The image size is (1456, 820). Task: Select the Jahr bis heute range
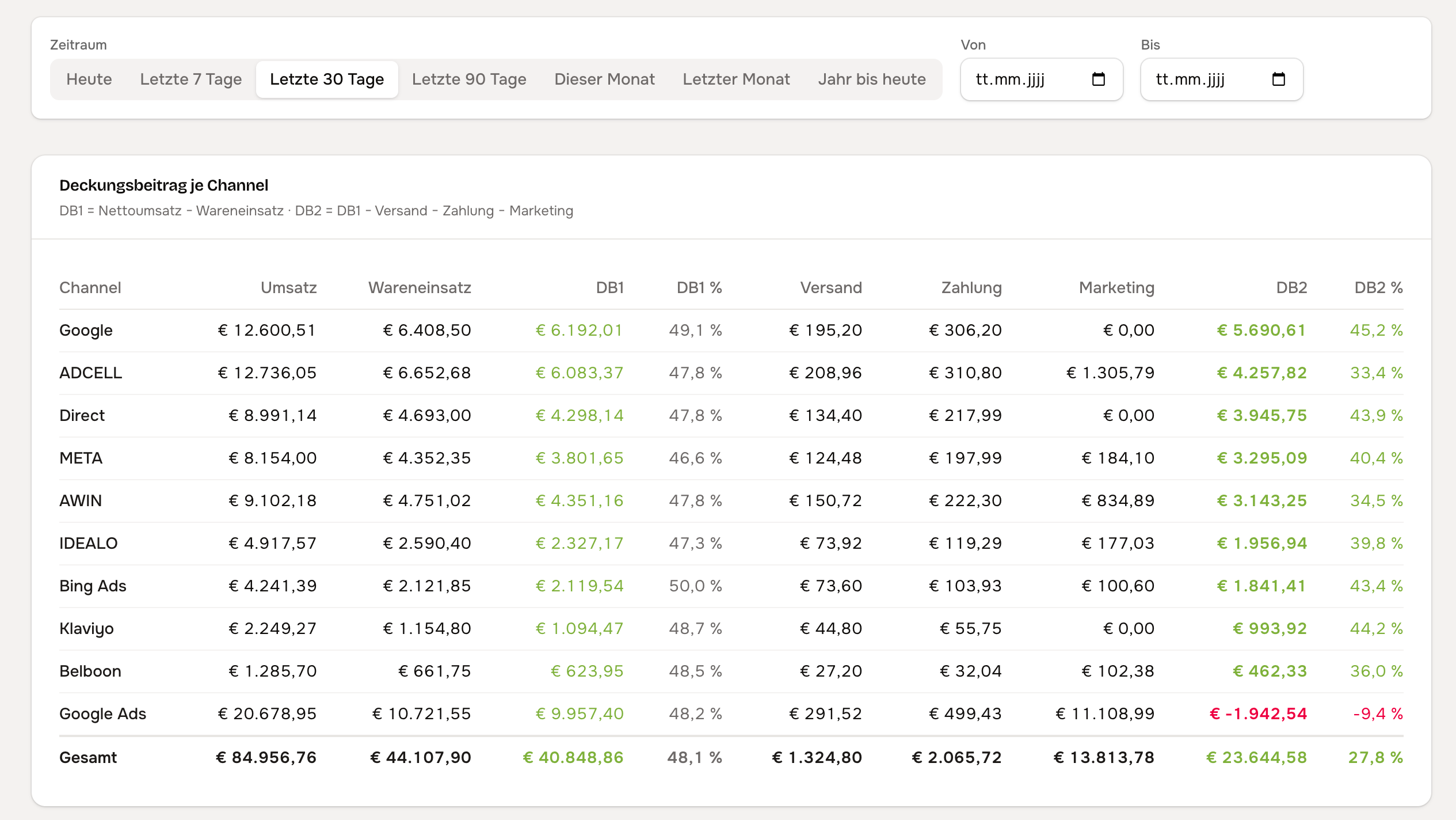pyautogui.click(x=872, y=79)
